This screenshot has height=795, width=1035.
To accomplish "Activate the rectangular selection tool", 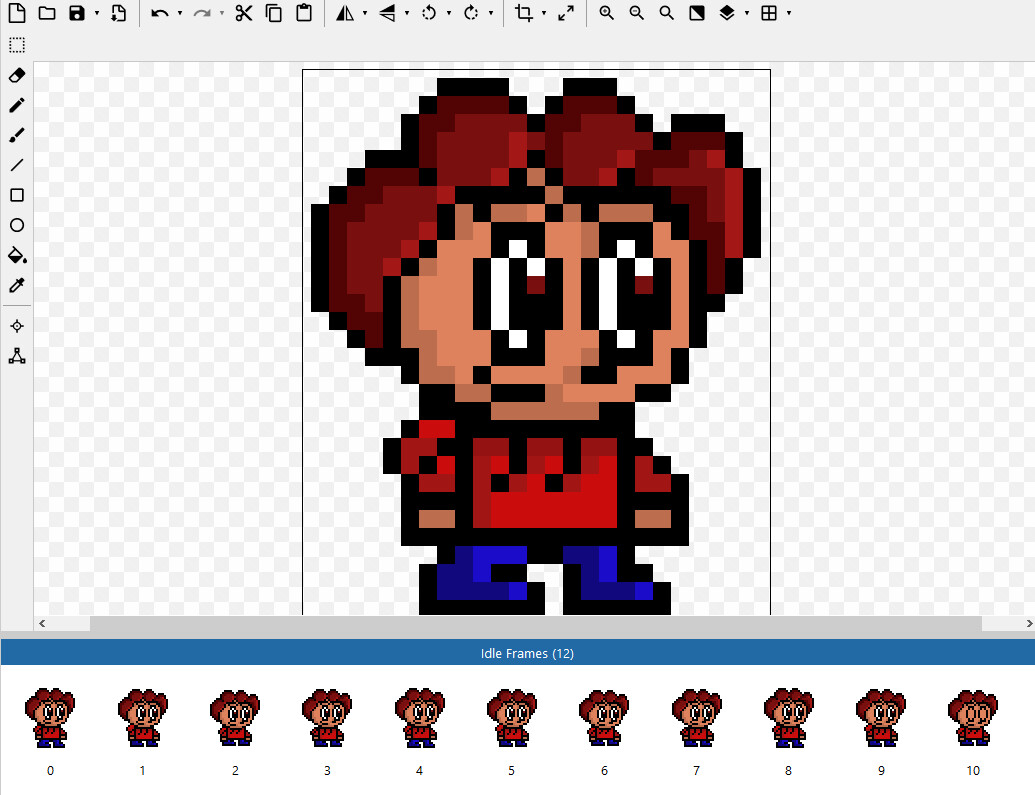I will [x=16, y=45].
